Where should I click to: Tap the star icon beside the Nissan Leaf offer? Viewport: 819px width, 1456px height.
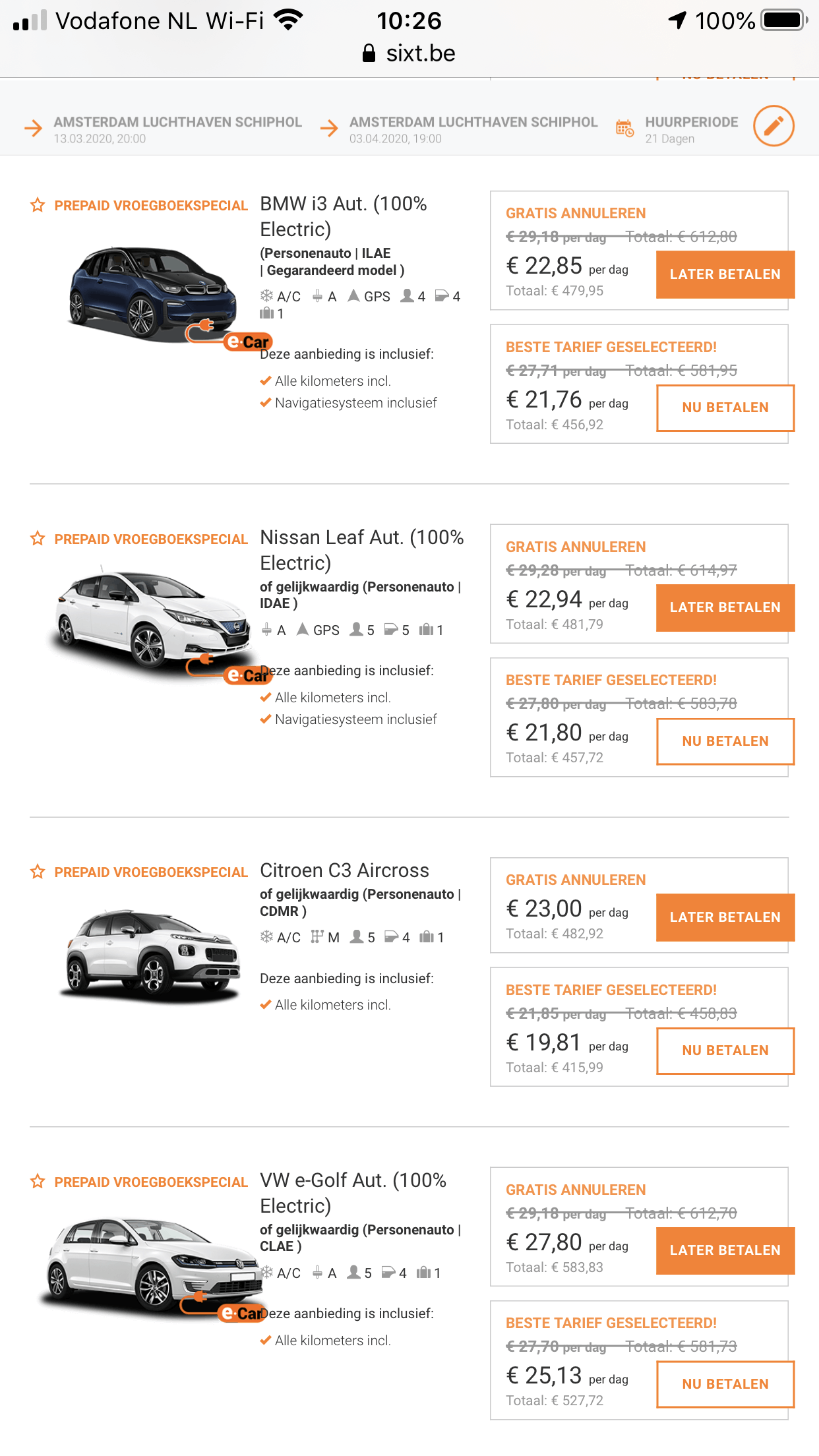tap(38, 539)
